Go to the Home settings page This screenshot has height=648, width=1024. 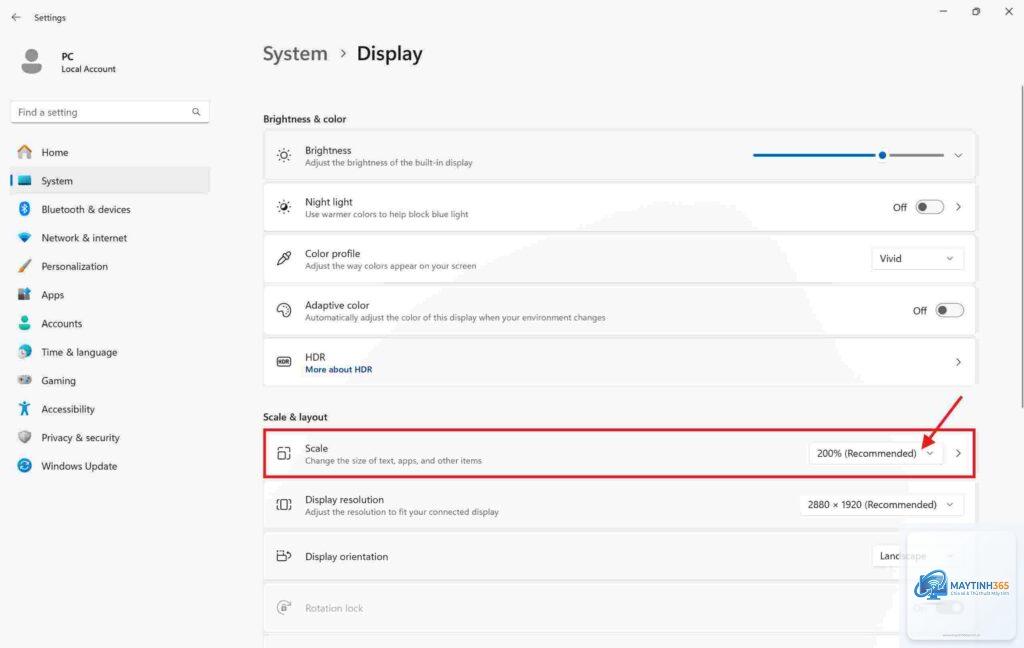[x=55, y=152]
